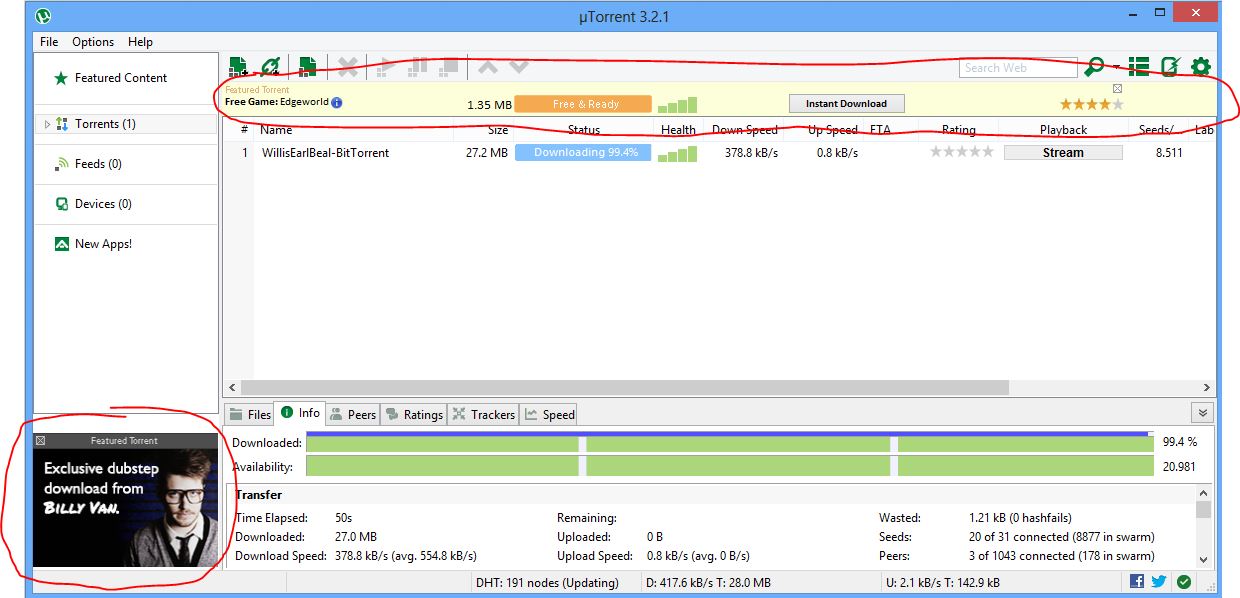Close the Billy Van featured torrent ad

(x=40, y=440)
